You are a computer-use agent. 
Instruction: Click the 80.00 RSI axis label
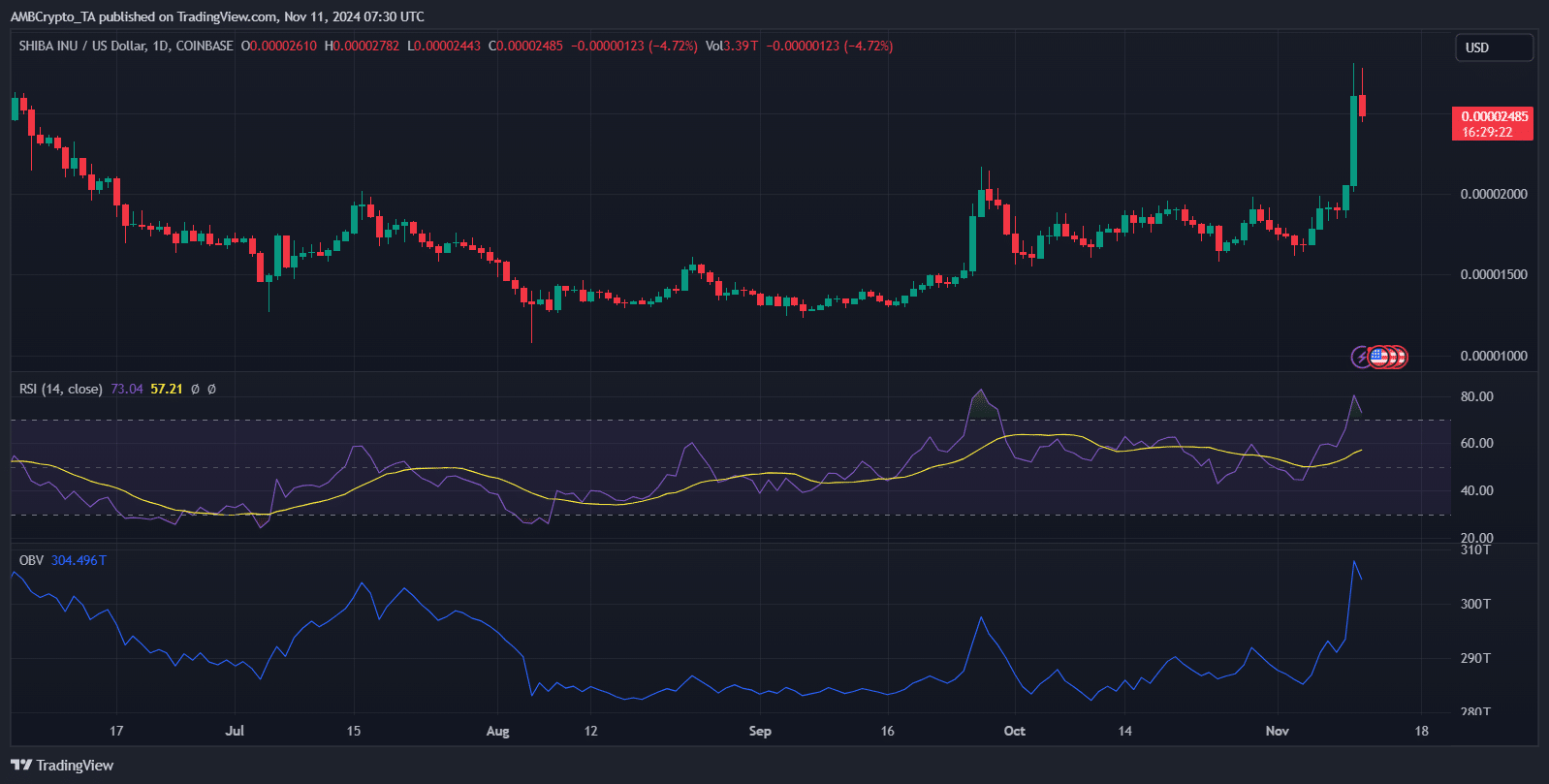1477,396
